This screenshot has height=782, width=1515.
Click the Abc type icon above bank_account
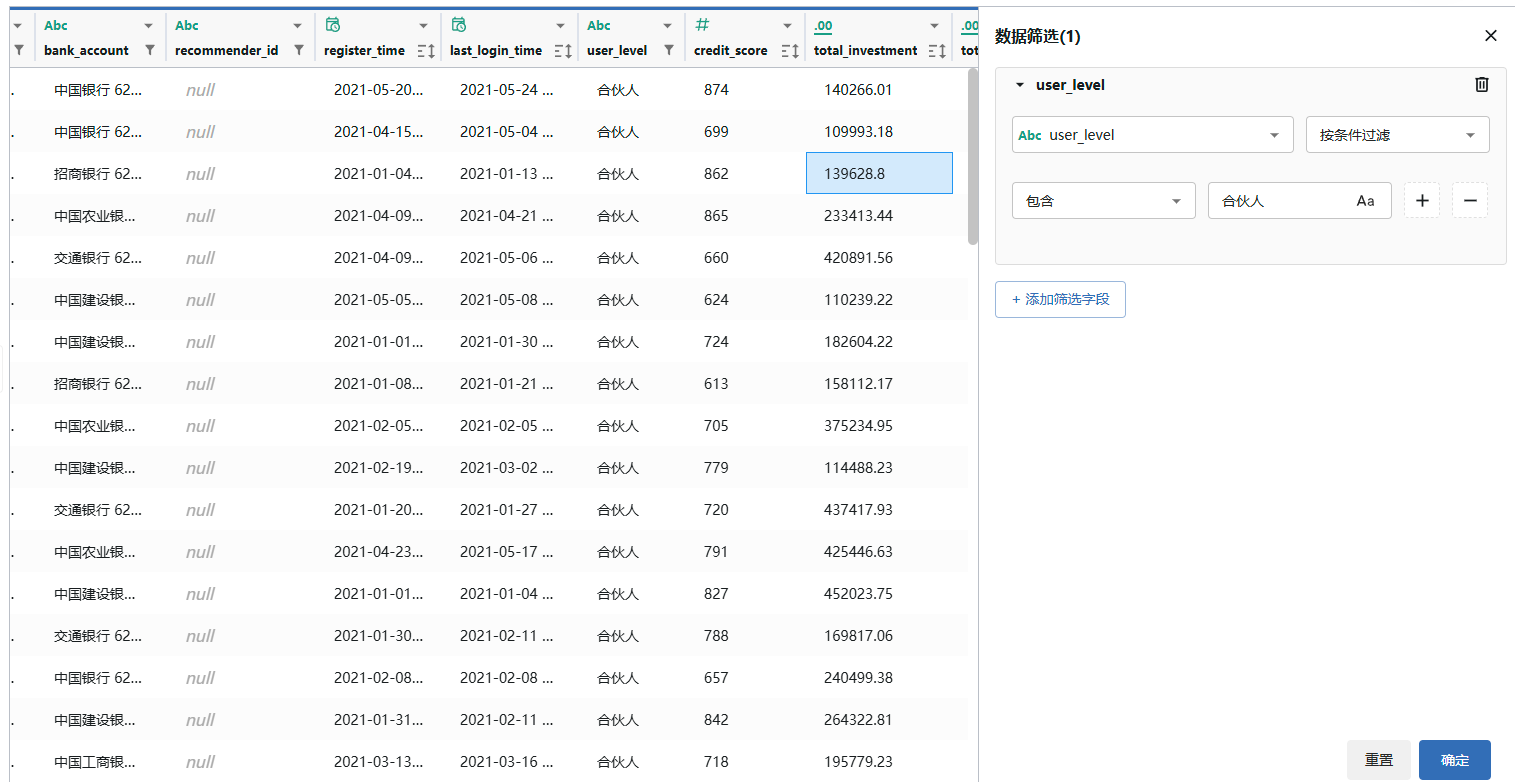(x=56, y=25)
